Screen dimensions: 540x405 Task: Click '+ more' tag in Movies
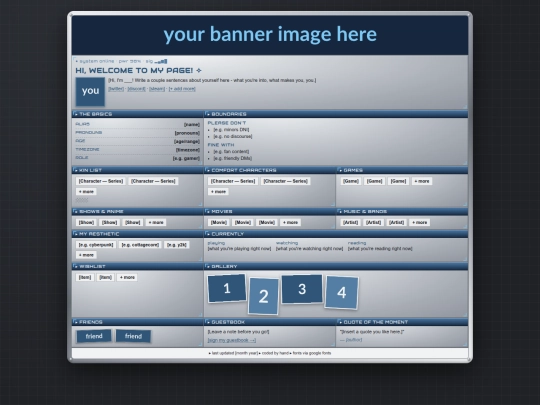tap(290, 222)
